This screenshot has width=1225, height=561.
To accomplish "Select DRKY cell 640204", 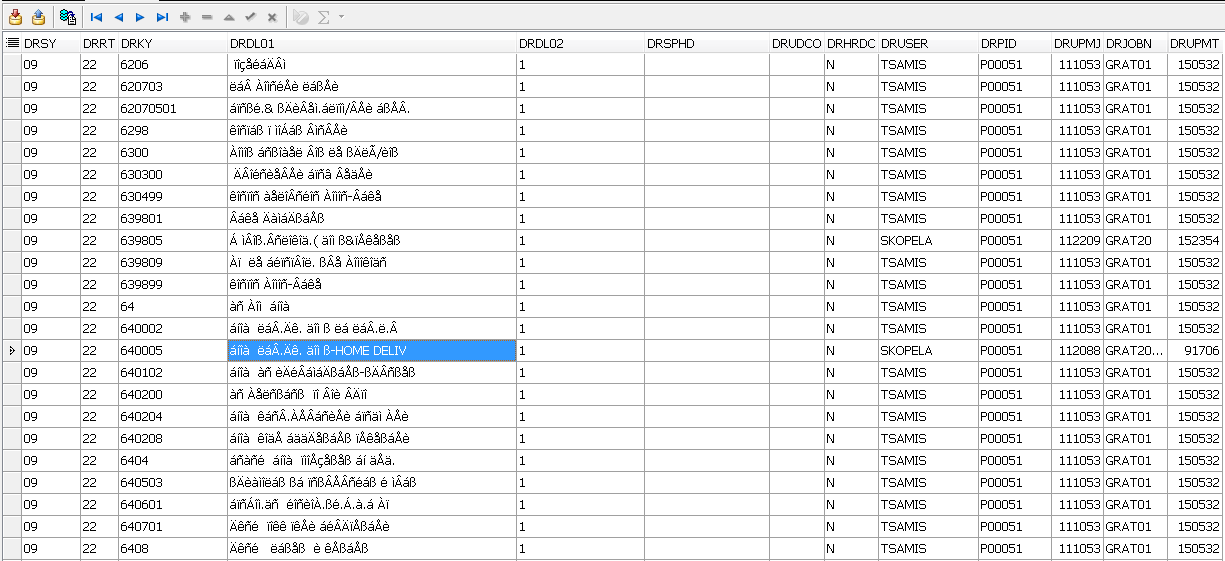I will 172,417.
